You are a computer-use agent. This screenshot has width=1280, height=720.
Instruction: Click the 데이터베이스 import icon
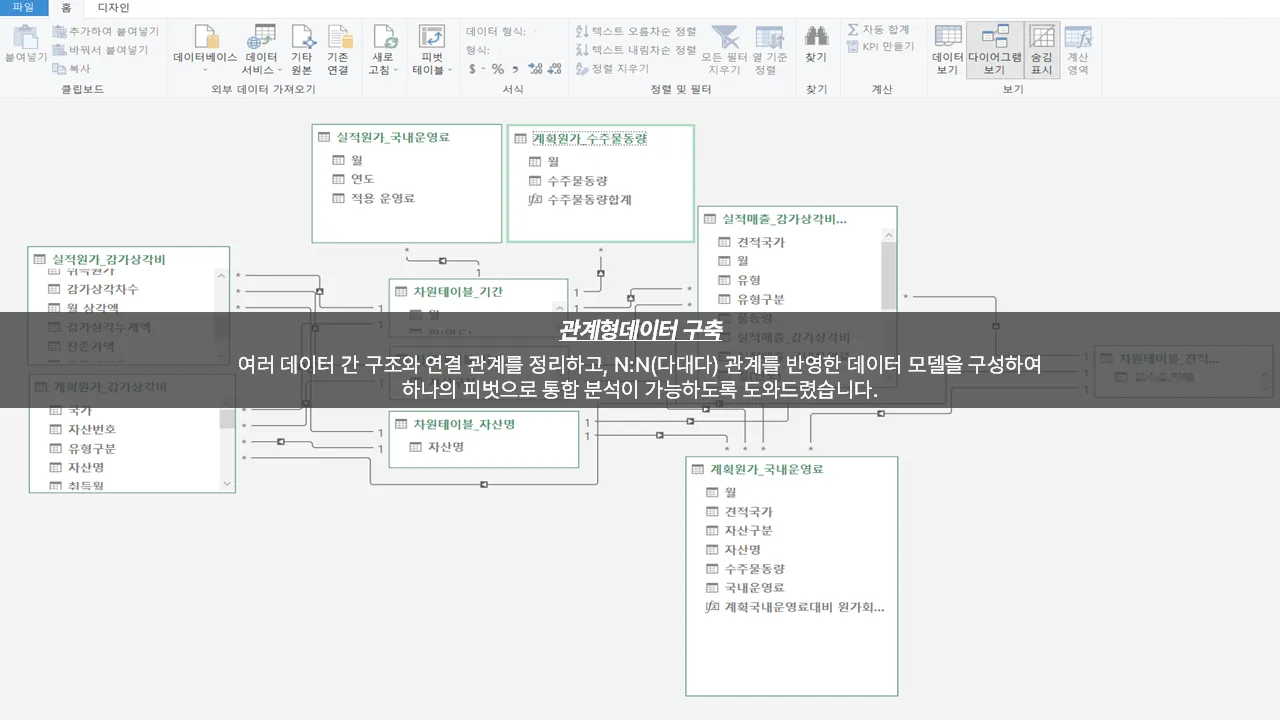tap(205, 50)
